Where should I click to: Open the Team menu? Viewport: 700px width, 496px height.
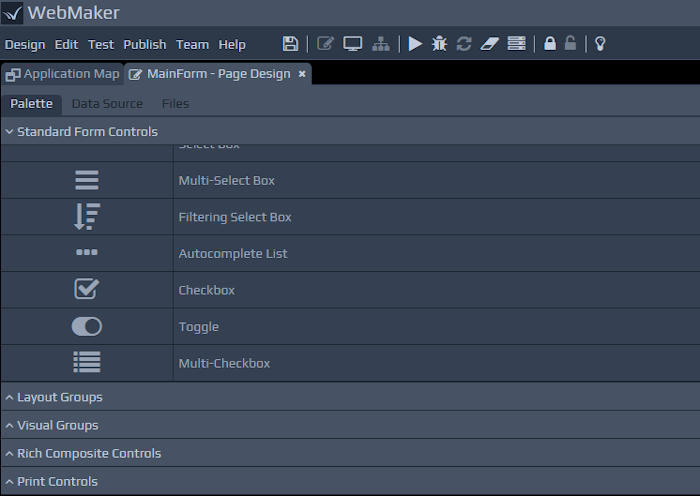coord(192,45)
